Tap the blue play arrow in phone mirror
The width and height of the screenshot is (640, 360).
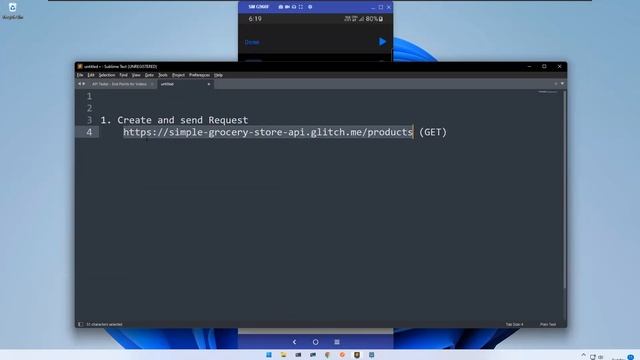click(382, 42)
